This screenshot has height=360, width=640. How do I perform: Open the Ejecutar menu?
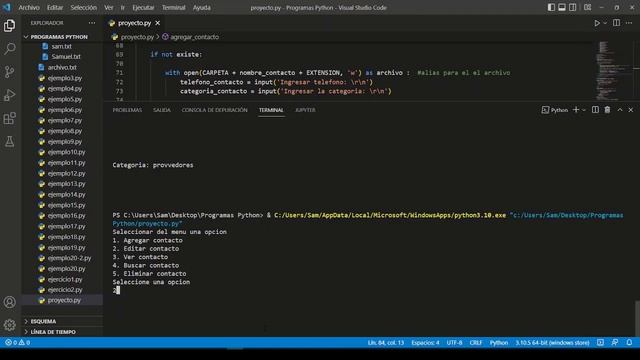[x=143, y=7]
